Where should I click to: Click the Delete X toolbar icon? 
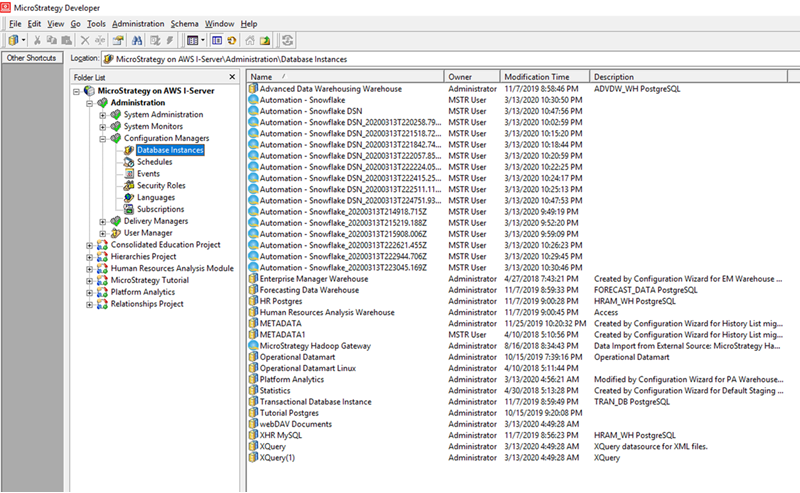click(84, 41)
